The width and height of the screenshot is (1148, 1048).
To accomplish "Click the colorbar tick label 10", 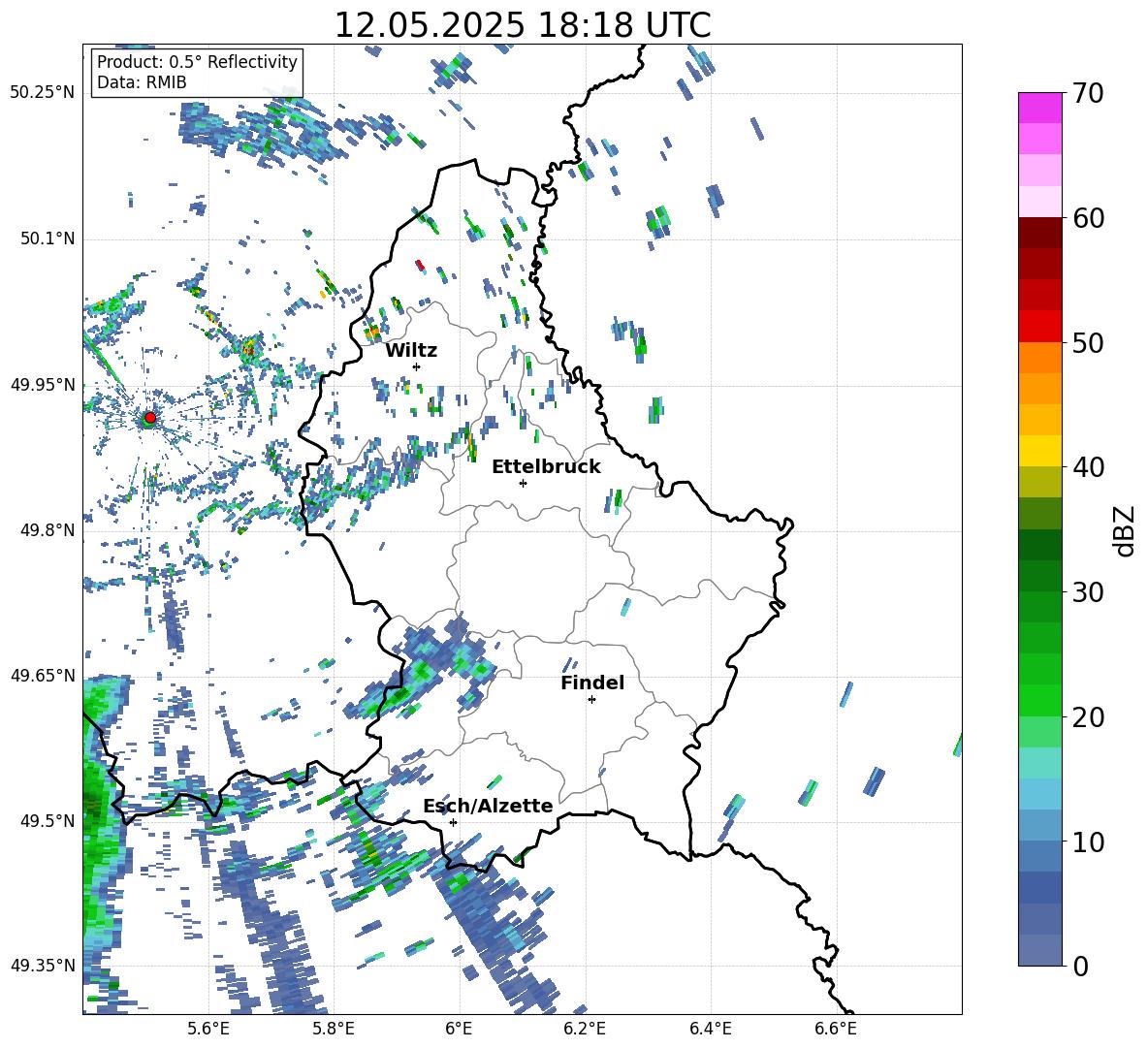I will tap(1088, 842).
